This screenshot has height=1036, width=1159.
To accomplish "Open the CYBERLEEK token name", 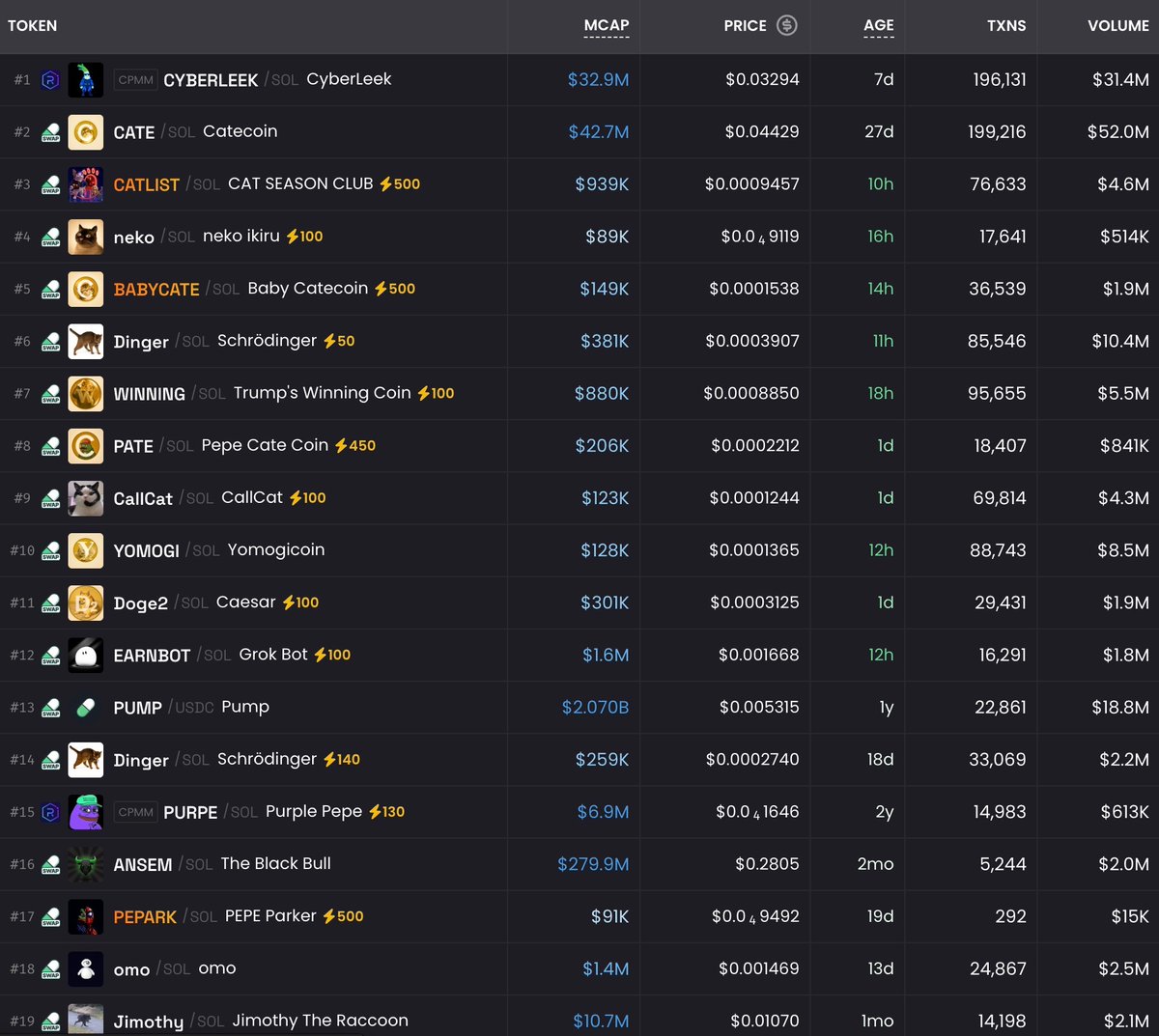I will pos(211,80).
